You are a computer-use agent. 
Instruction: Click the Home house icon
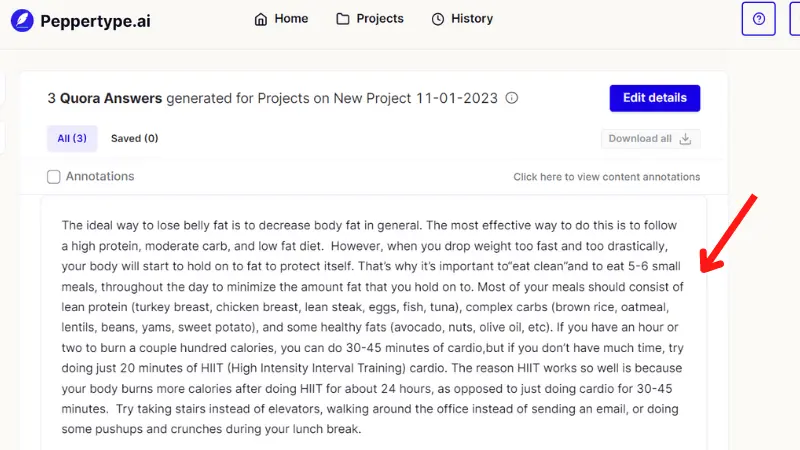[x=261, y=19]
